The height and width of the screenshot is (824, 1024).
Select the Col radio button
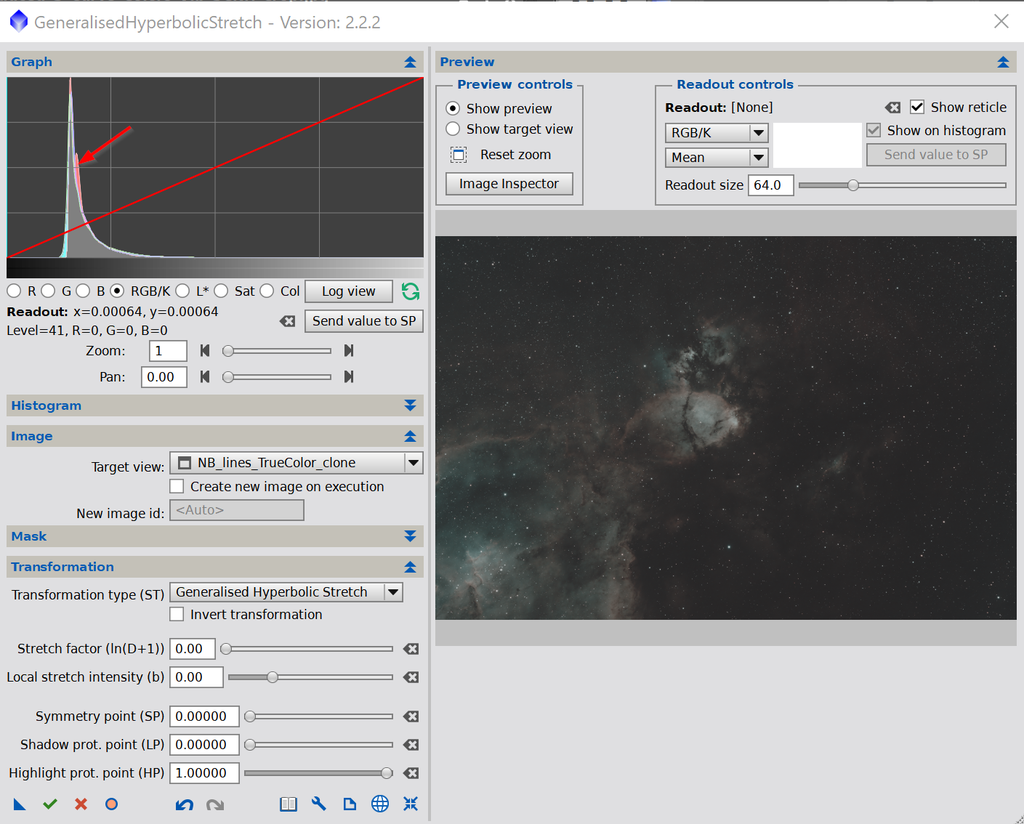pyautogui.click(x=267, y=291)
